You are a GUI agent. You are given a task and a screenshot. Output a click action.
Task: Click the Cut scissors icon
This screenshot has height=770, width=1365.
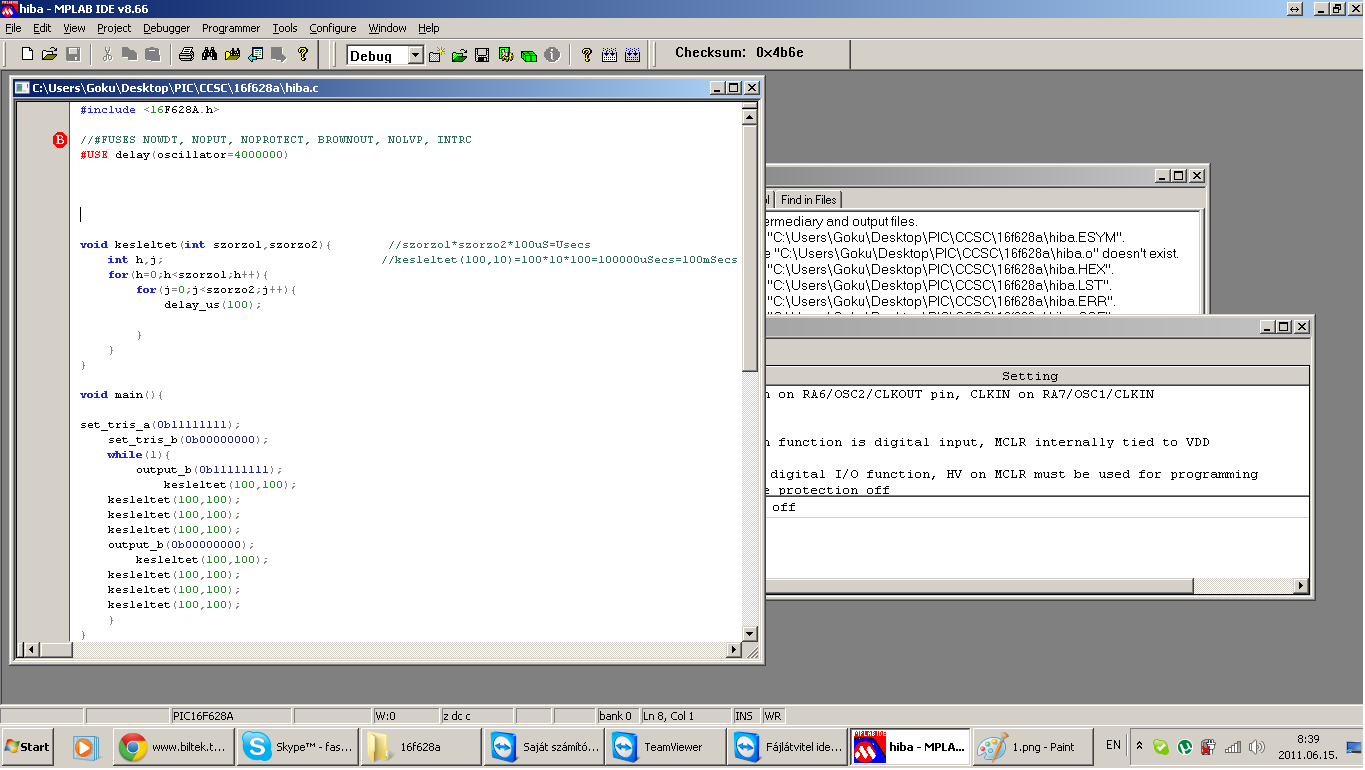coord(107,54)
